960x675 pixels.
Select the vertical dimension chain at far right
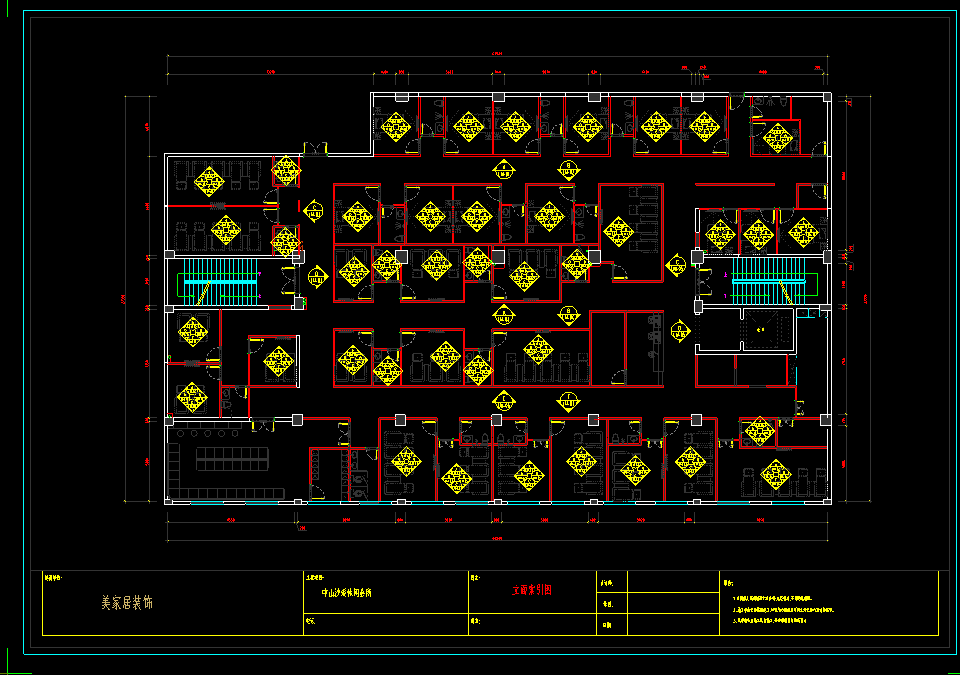[x=847, y=298]
